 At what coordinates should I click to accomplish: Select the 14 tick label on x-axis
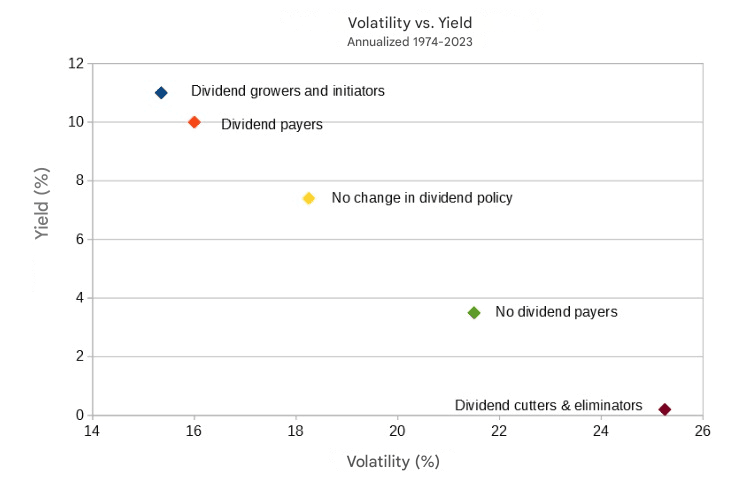92,432
